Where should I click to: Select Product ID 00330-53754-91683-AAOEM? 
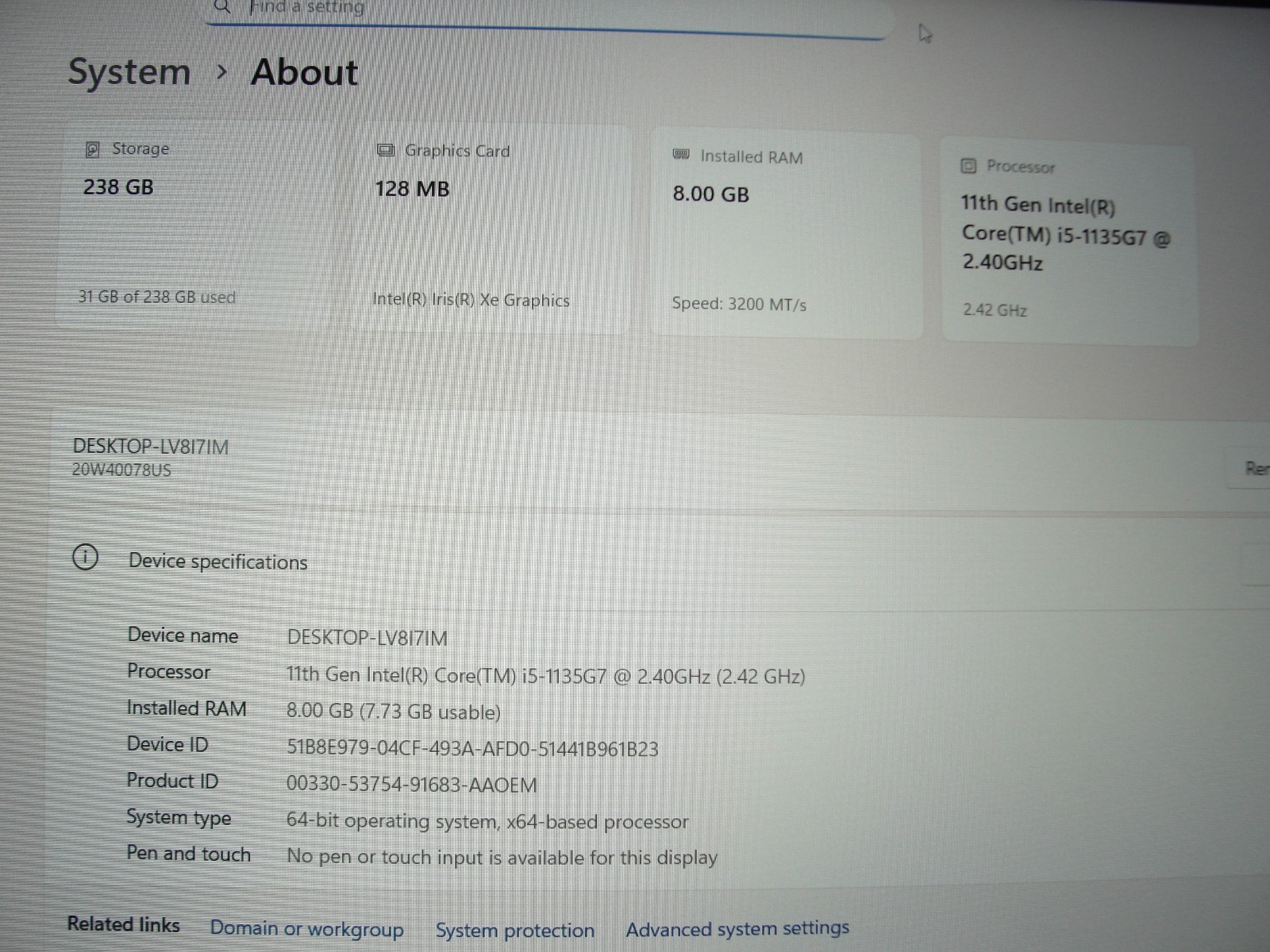point(411,785)
